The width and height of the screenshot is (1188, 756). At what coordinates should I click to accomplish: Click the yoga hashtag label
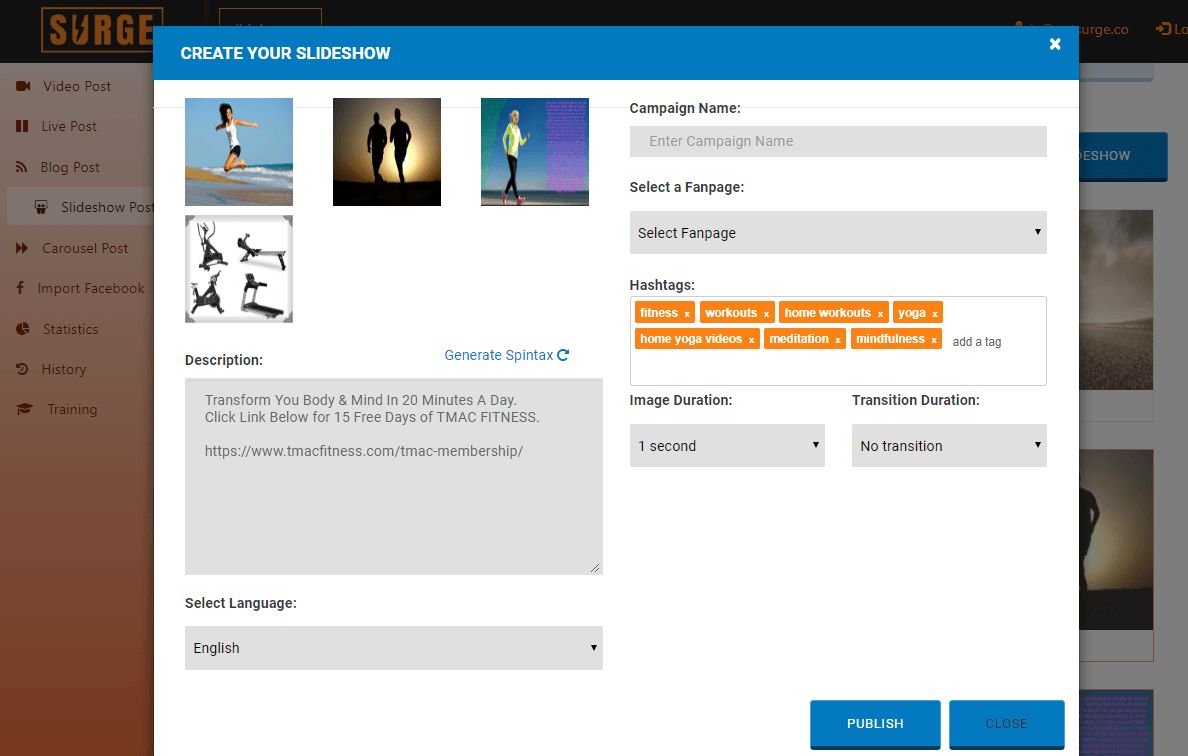[911, 313]
